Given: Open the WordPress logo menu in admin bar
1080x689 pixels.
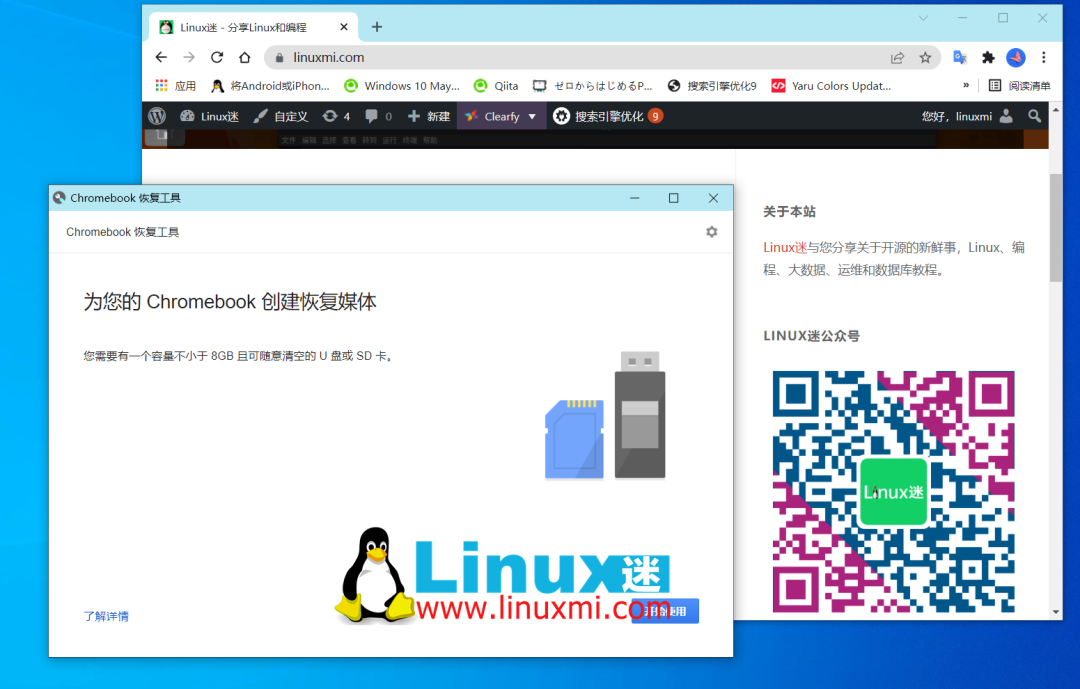Looking at the screenshot, I should 157,115.
